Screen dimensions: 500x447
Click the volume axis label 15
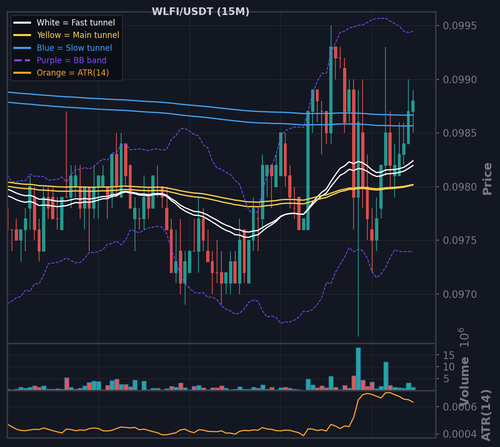(x=449, y=355)
